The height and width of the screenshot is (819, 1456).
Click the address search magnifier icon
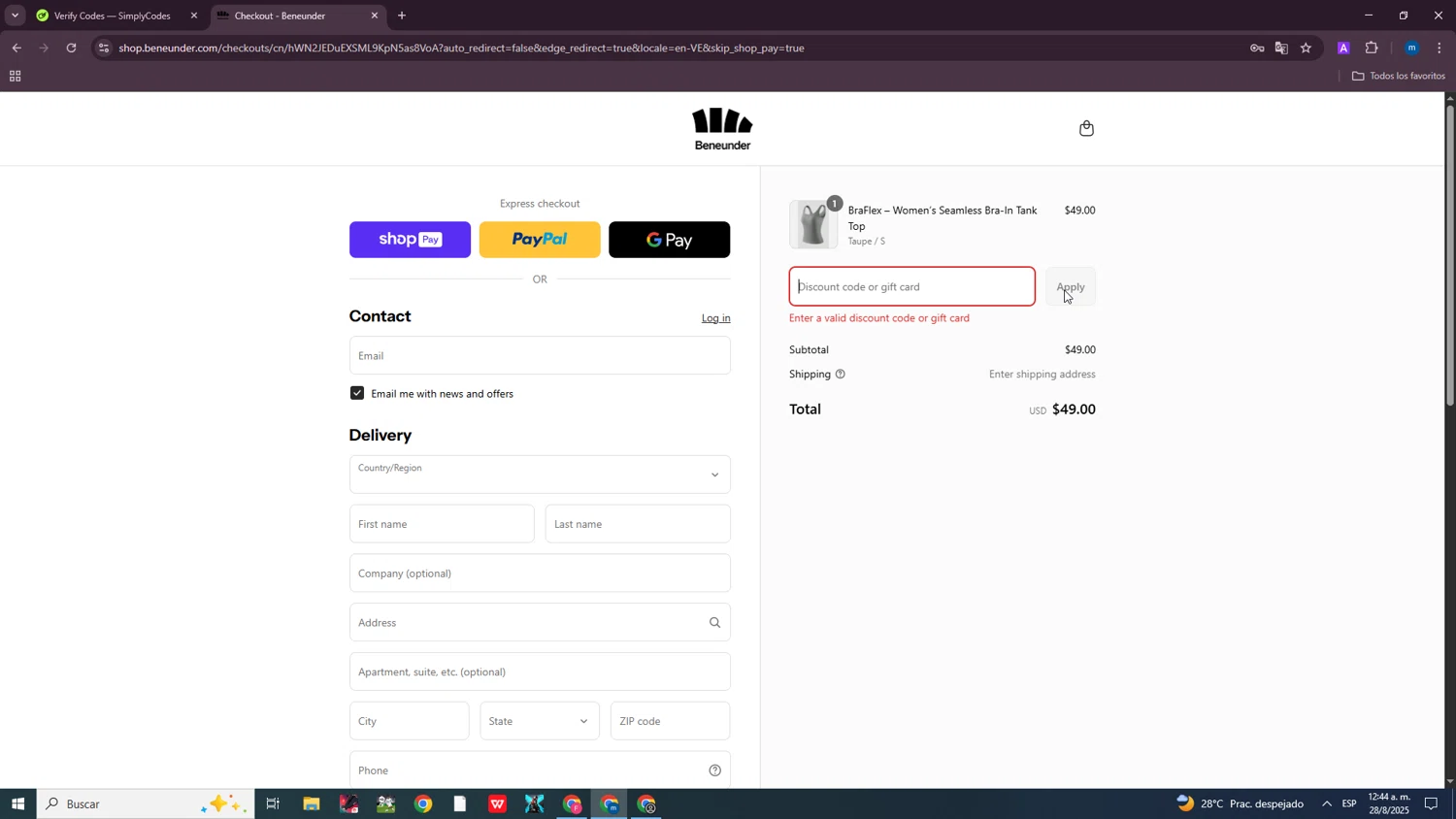click(714, 623)
